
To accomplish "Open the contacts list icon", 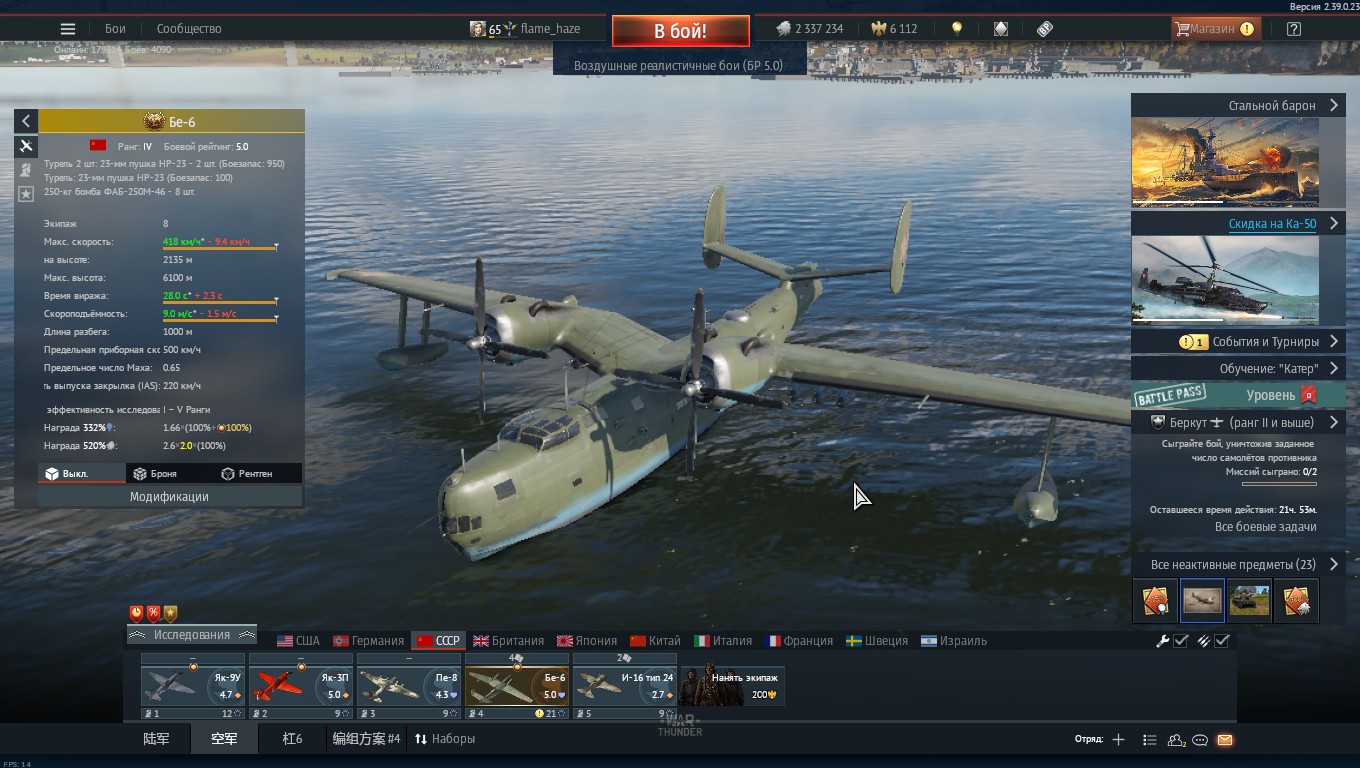I will pyautogui.click(x=1150, y=740).
